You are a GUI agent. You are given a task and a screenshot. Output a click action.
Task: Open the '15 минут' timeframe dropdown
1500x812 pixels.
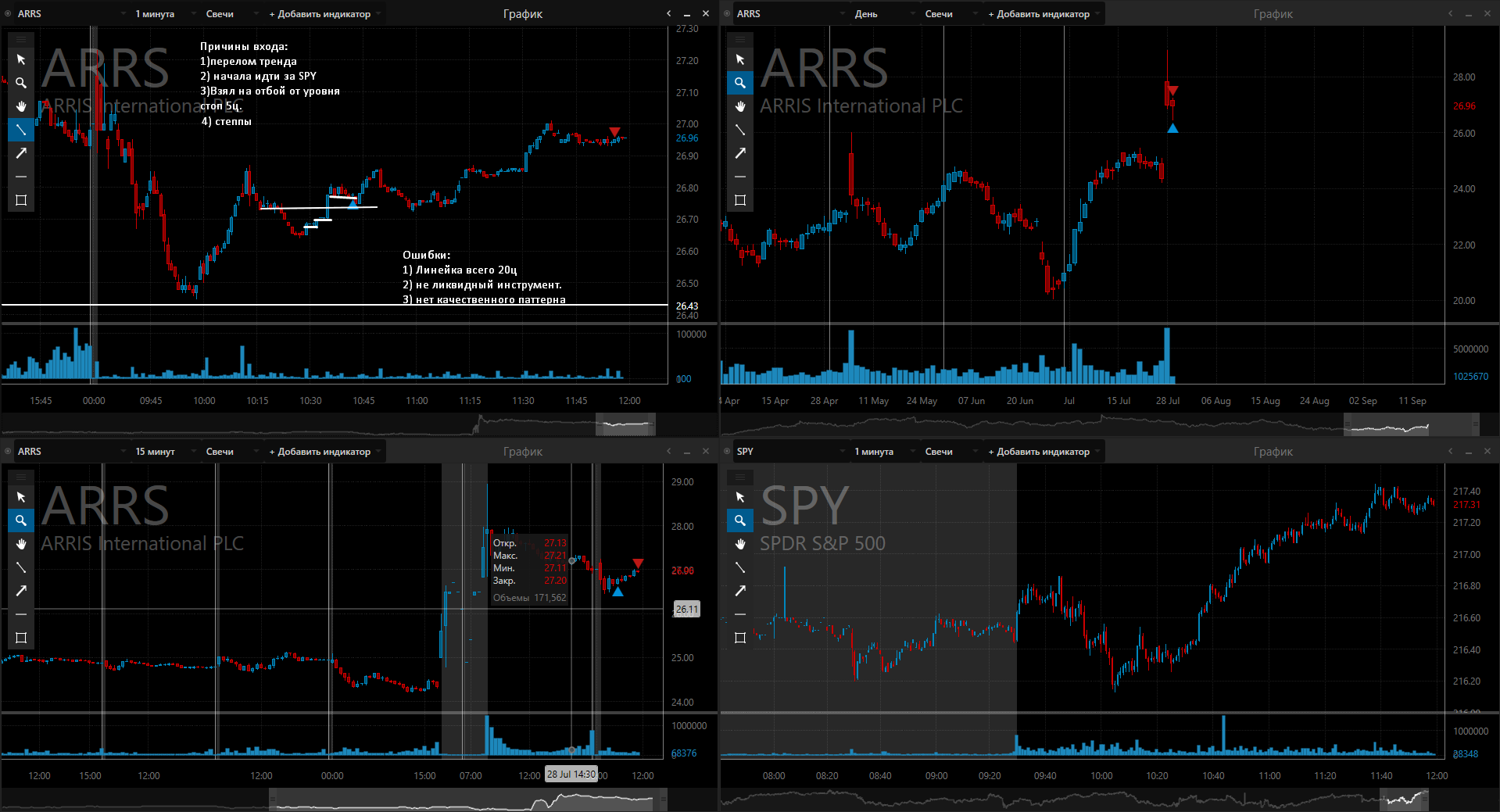[164, 452]
